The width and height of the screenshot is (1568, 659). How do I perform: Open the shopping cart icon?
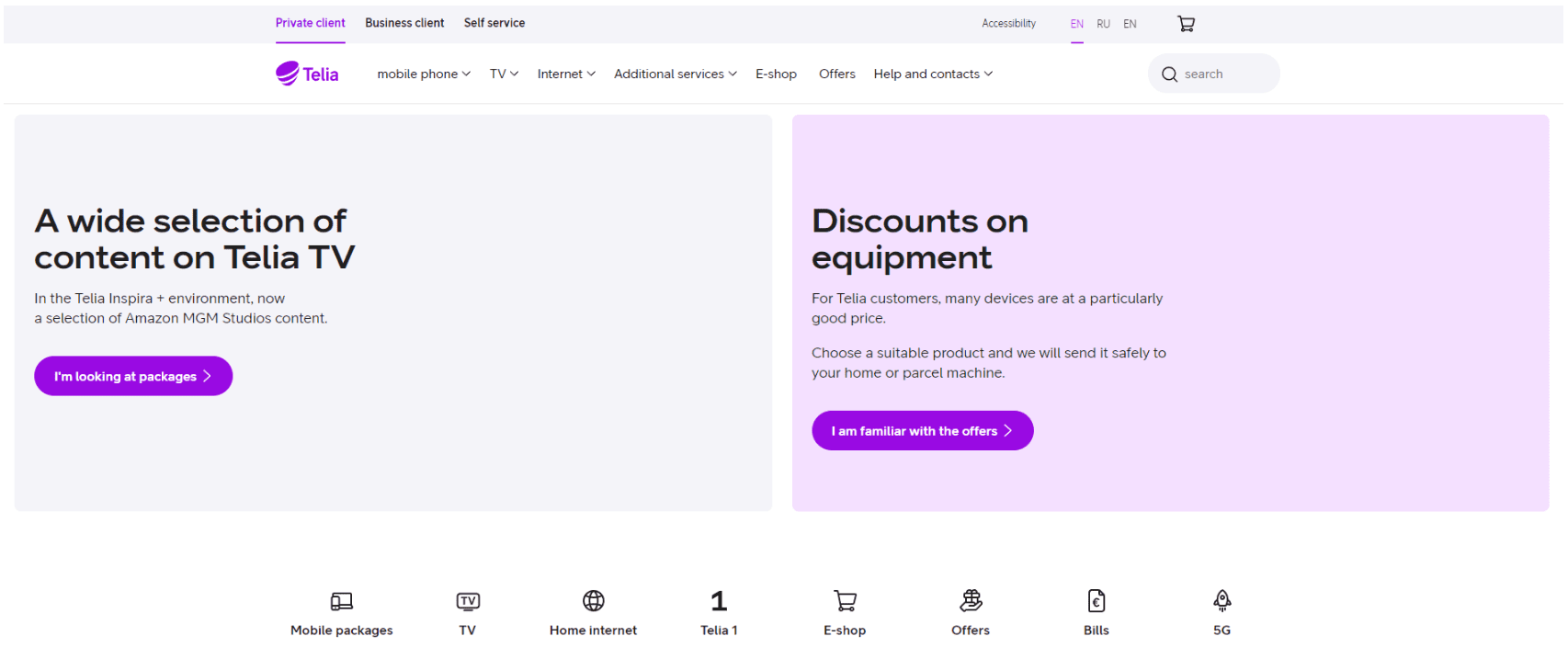(1186, 24)
